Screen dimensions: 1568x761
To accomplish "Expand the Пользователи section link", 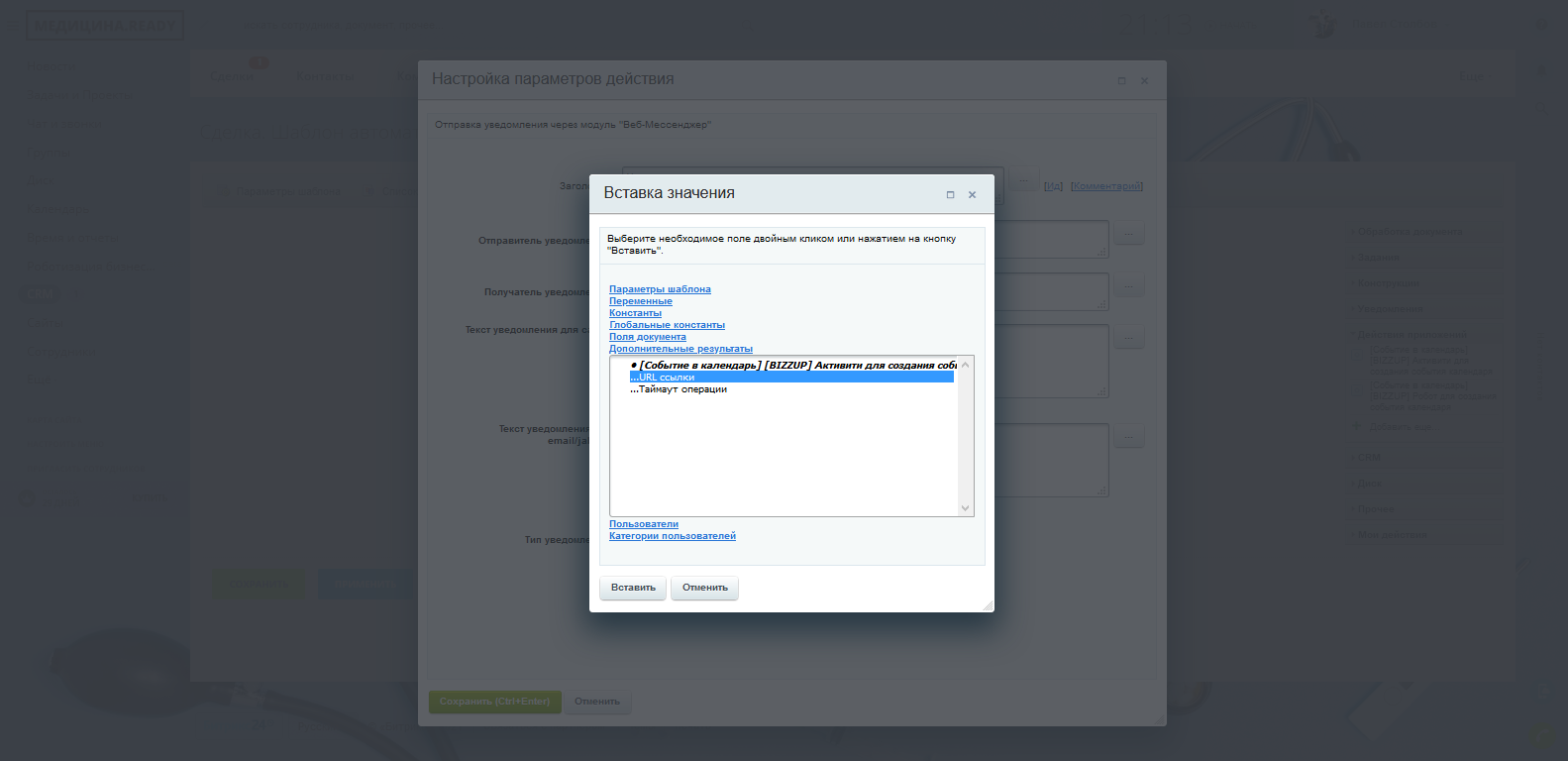I will pyautogui.click(x=644, y=524).
